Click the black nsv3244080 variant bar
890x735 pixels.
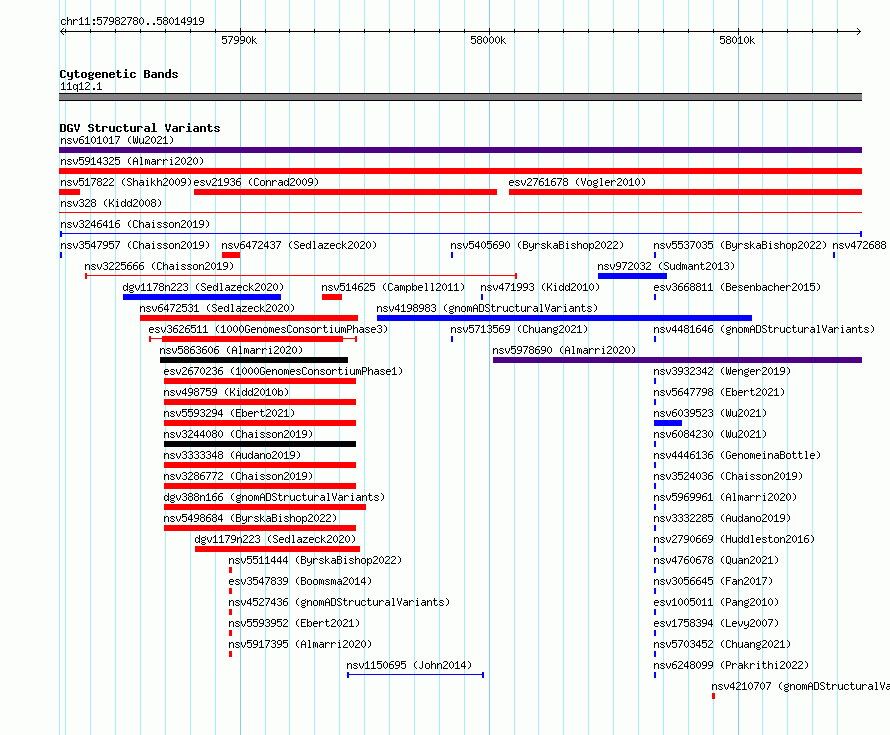pos(260,444)
